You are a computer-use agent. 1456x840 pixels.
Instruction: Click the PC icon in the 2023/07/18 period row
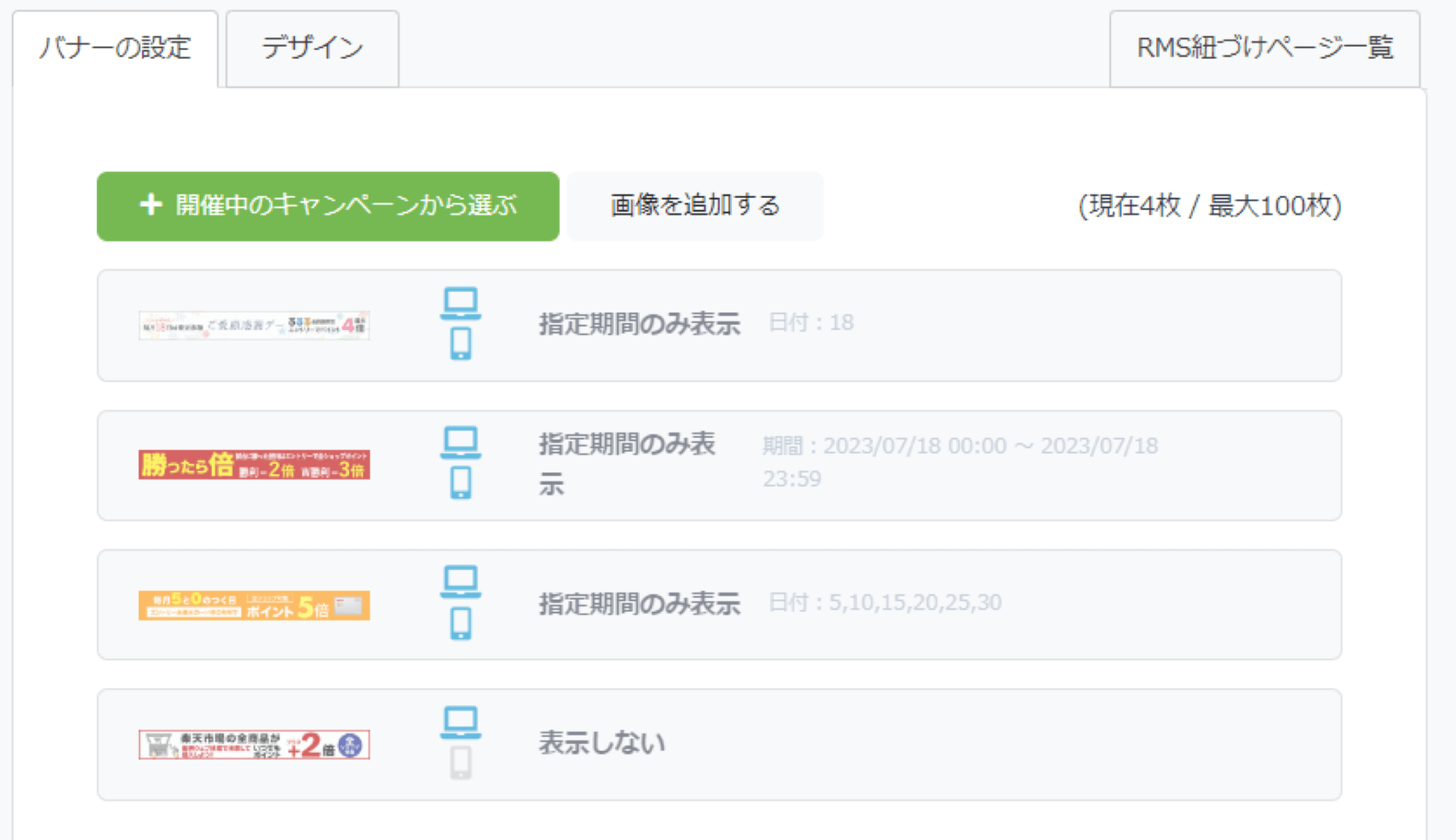(x=461, y=443)
